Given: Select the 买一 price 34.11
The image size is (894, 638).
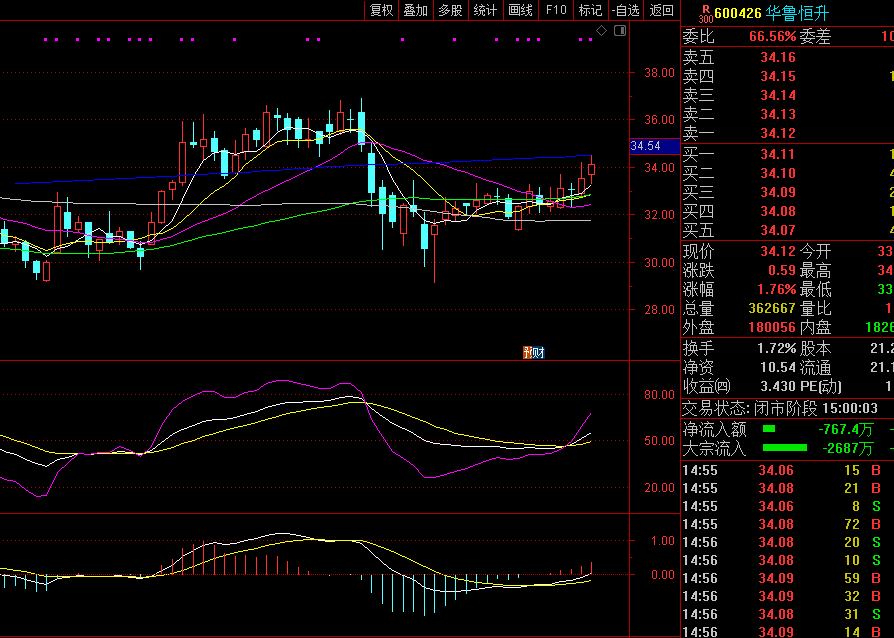Looking at the screenshot, I should pyautogui.click(x=778, y=154).
